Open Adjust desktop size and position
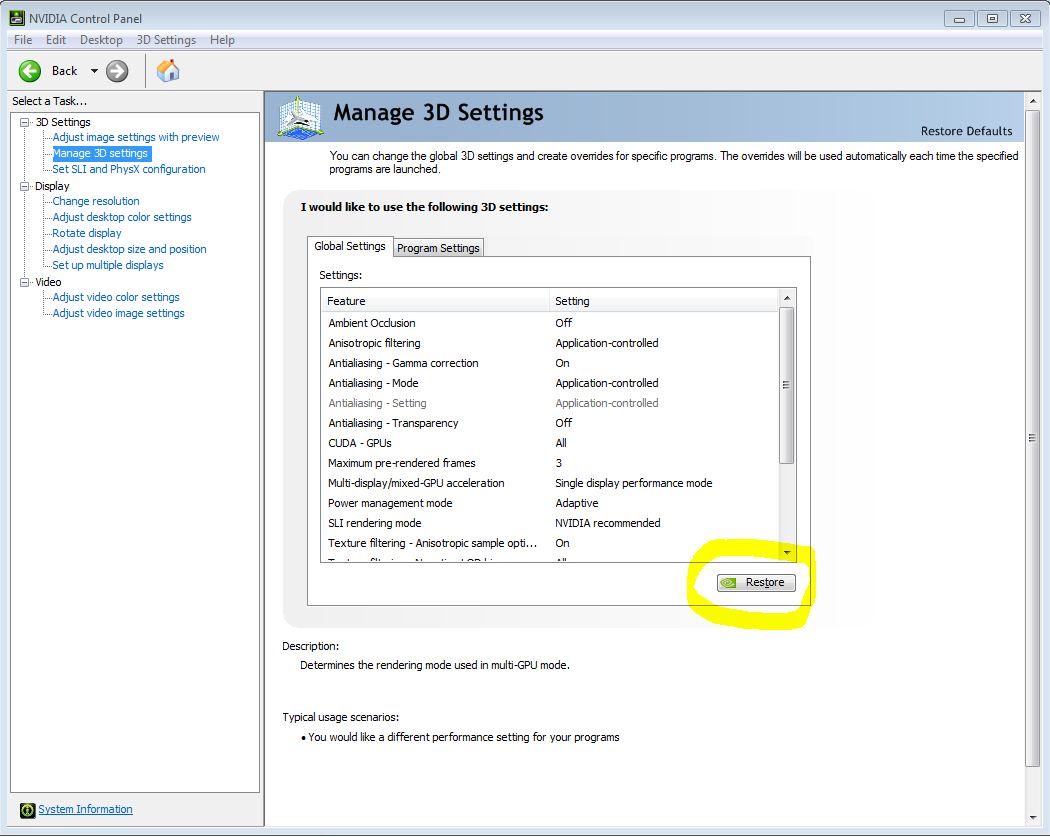 tap(129, 249)
